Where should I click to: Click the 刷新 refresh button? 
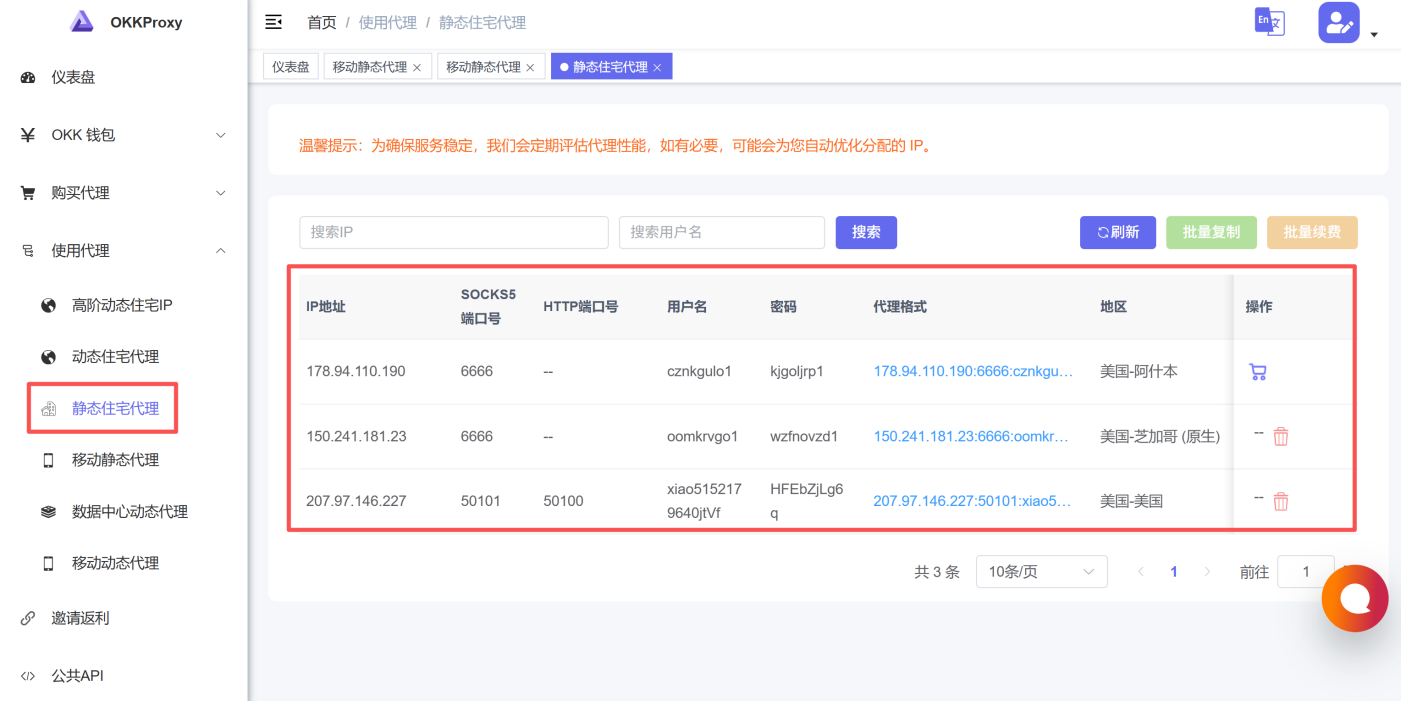tap(1118, 232)
